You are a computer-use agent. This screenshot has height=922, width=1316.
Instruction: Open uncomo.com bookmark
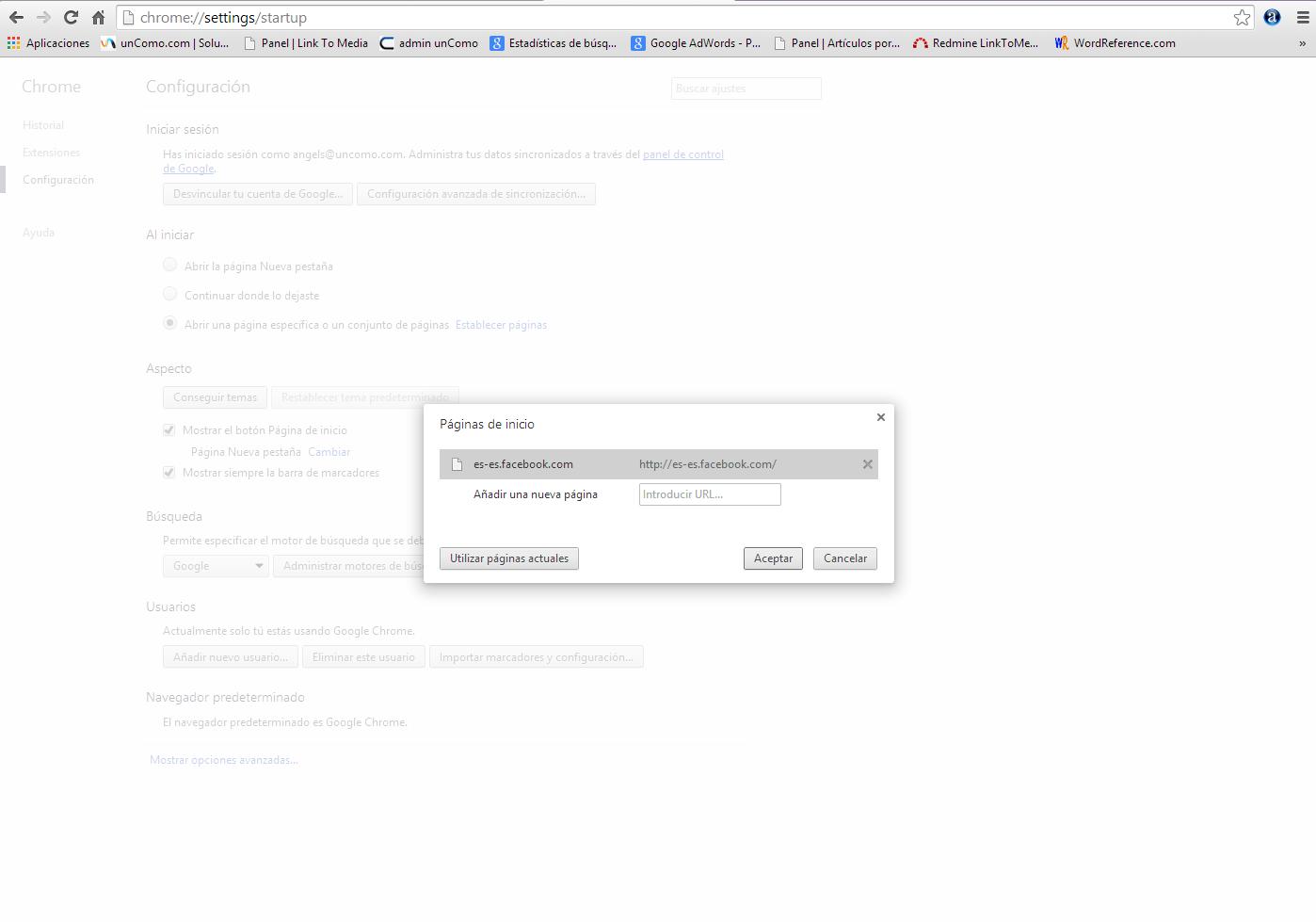coord(165,43)
